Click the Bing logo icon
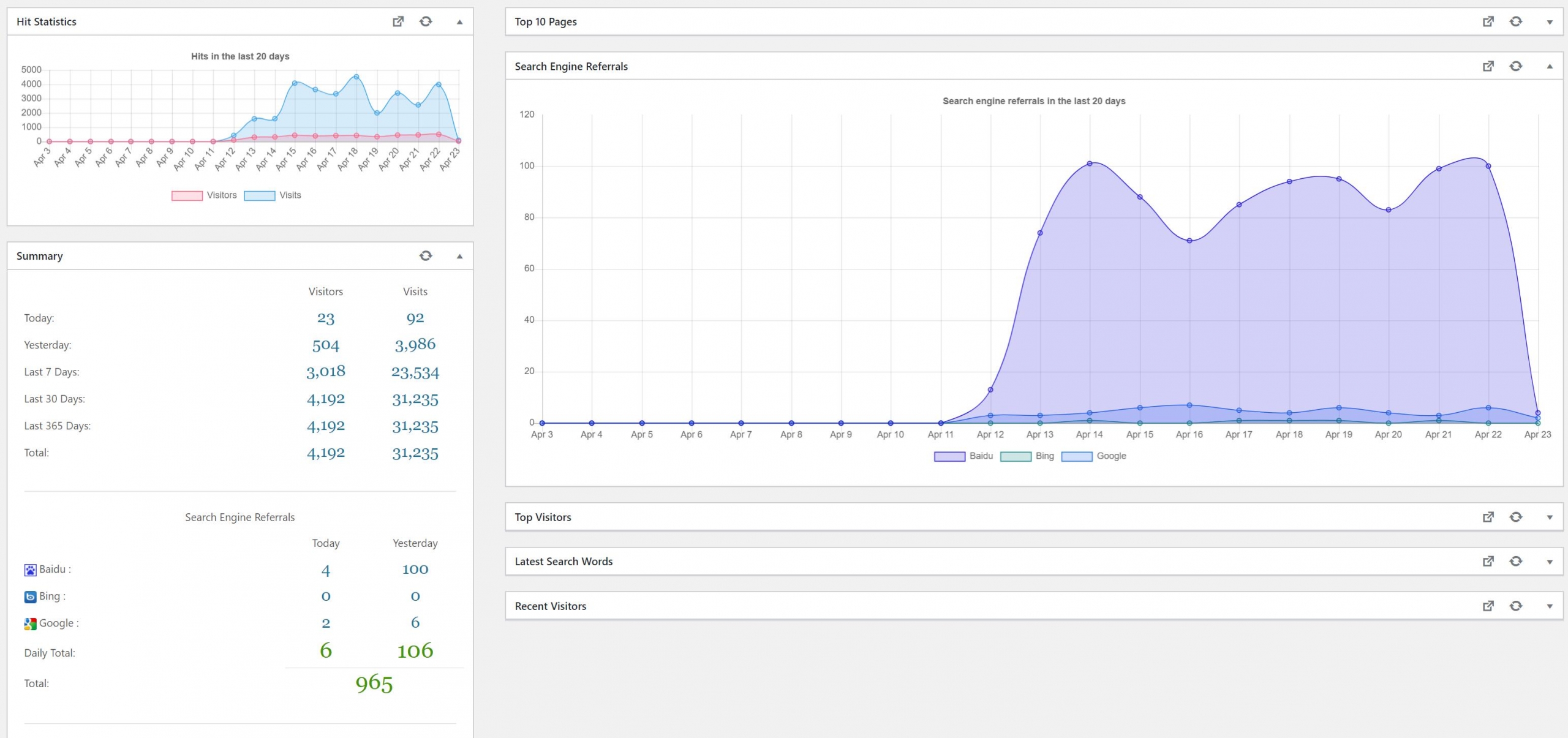This screenshot has width=1568, height=738. pyautogui.click(x=30, y=597)
